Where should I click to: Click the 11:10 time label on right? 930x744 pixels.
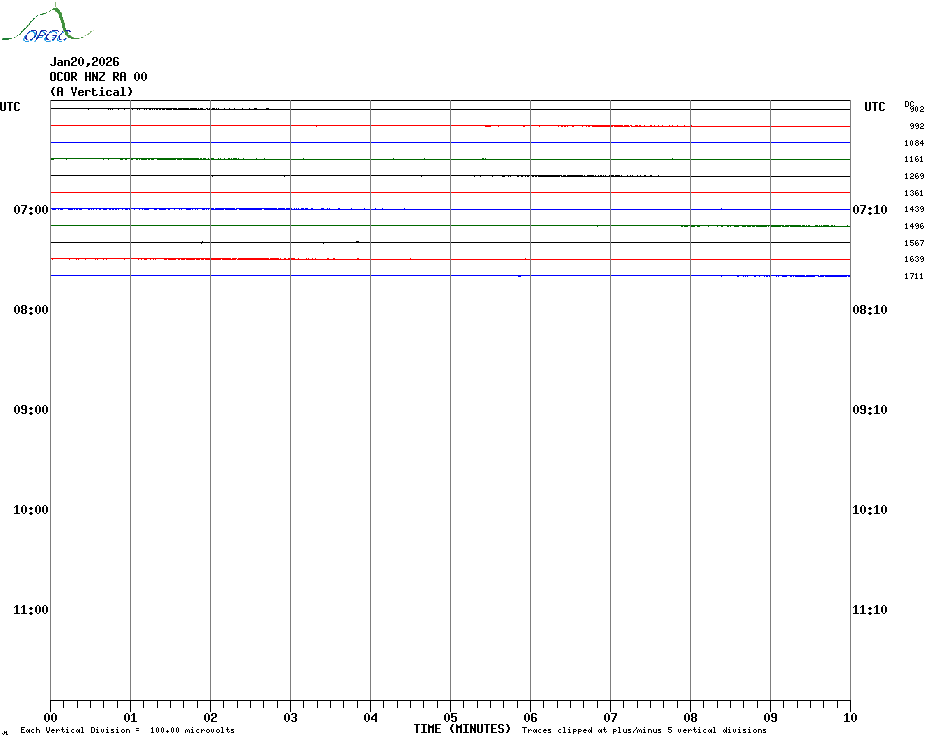tap(869, 610)
